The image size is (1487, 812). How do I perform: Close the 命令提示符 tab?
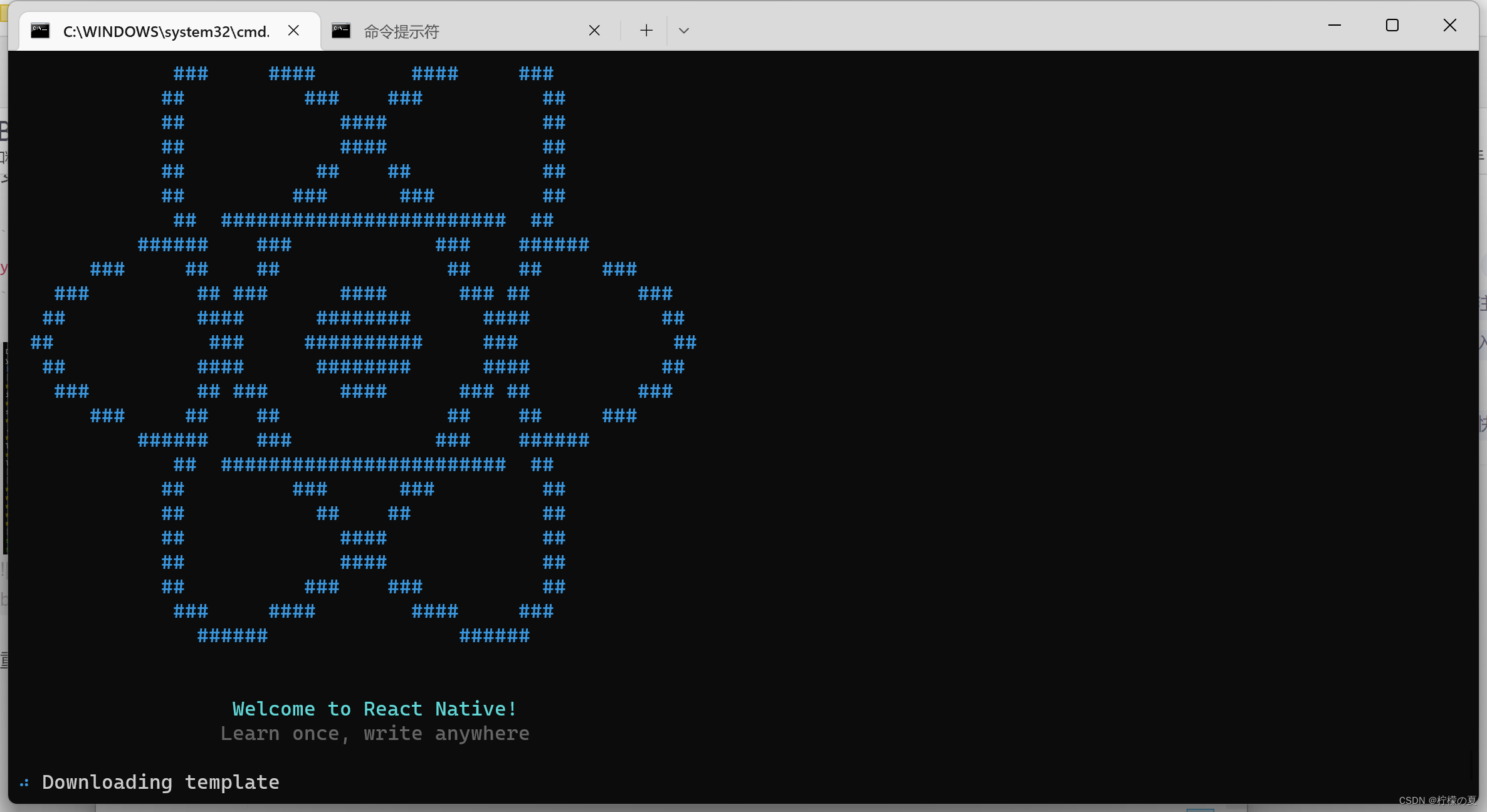point(594,30)
